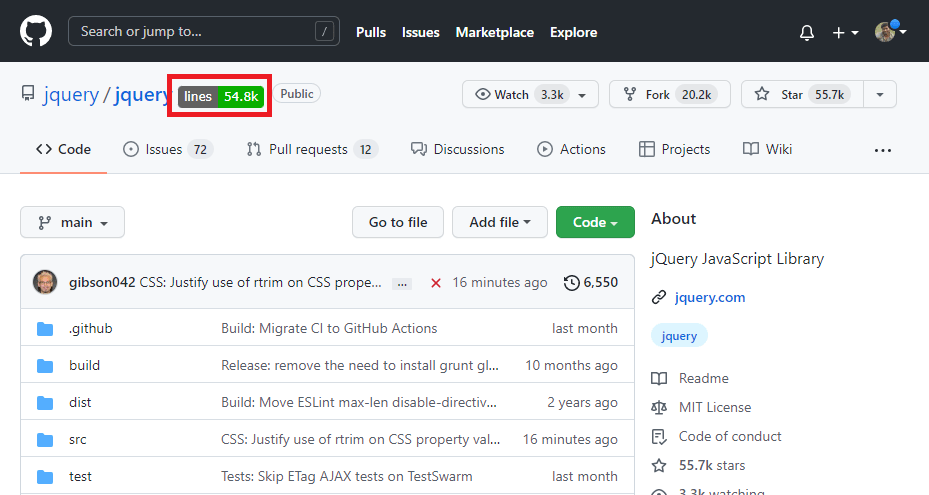
Task: View the failed checks red X
Action: pyautogui.click(x=435, y=283)
